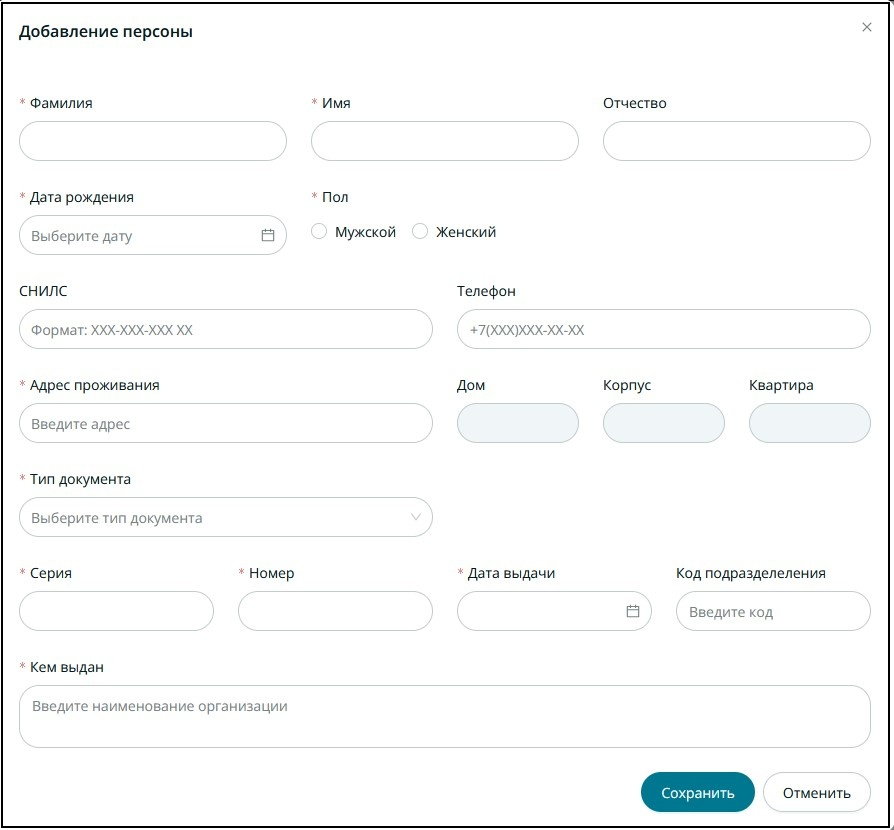
Task: Focus the Отчество input field
Action: [737, 141]
